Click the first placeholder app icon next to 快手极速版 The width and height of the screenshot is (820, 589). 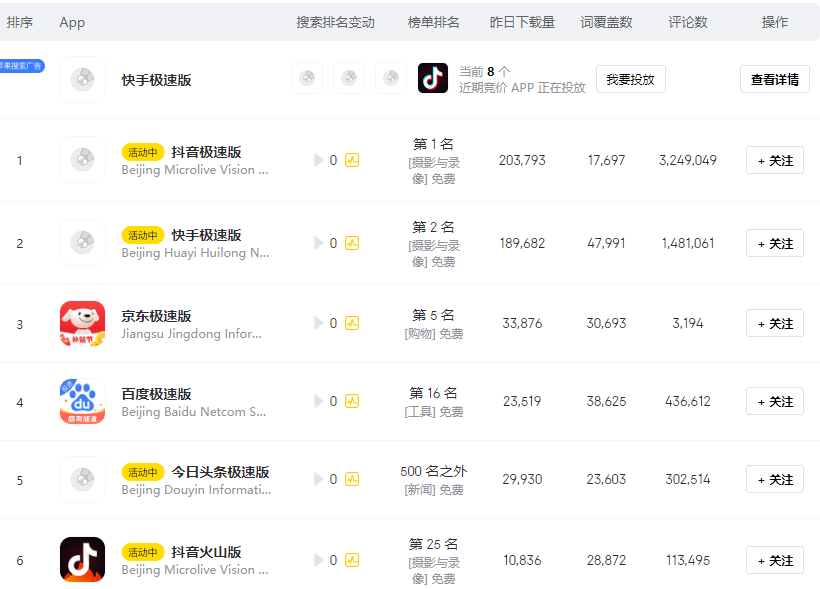[x=307, y=79]
